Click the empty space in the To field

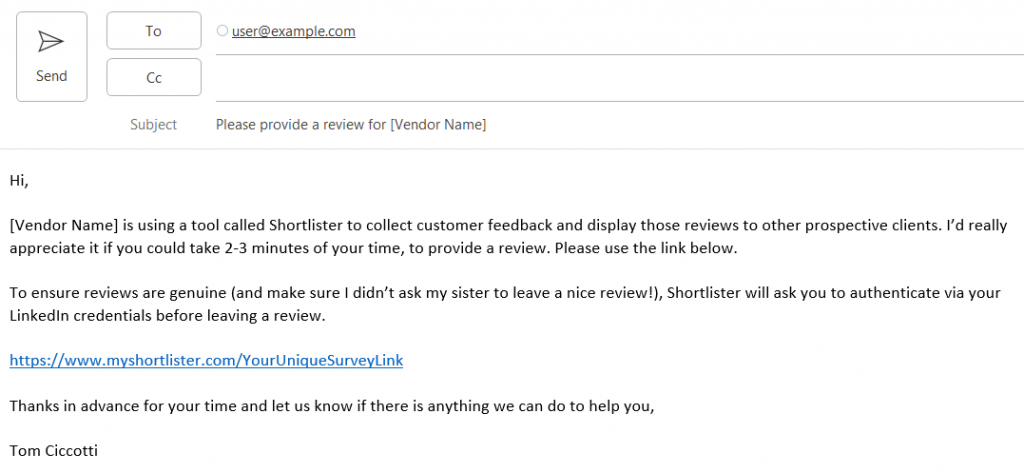click(650, 32)
